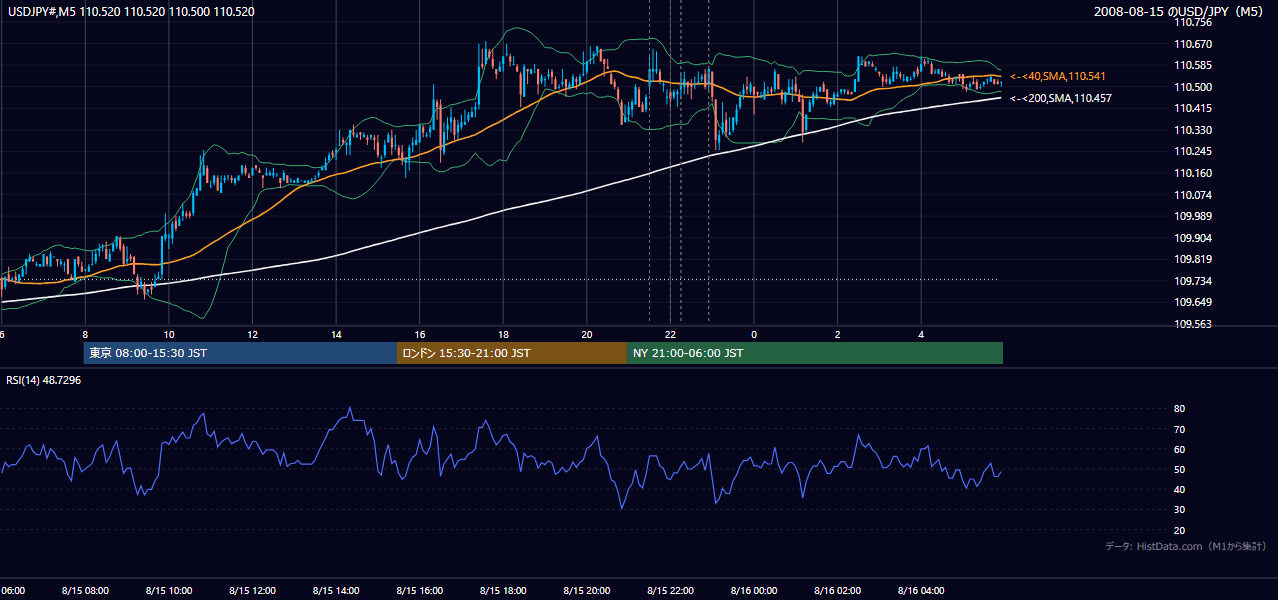1278x600 pixels.
Task: Click the 8/16 00:00 date label at bottom
Action: coord(754,590)
